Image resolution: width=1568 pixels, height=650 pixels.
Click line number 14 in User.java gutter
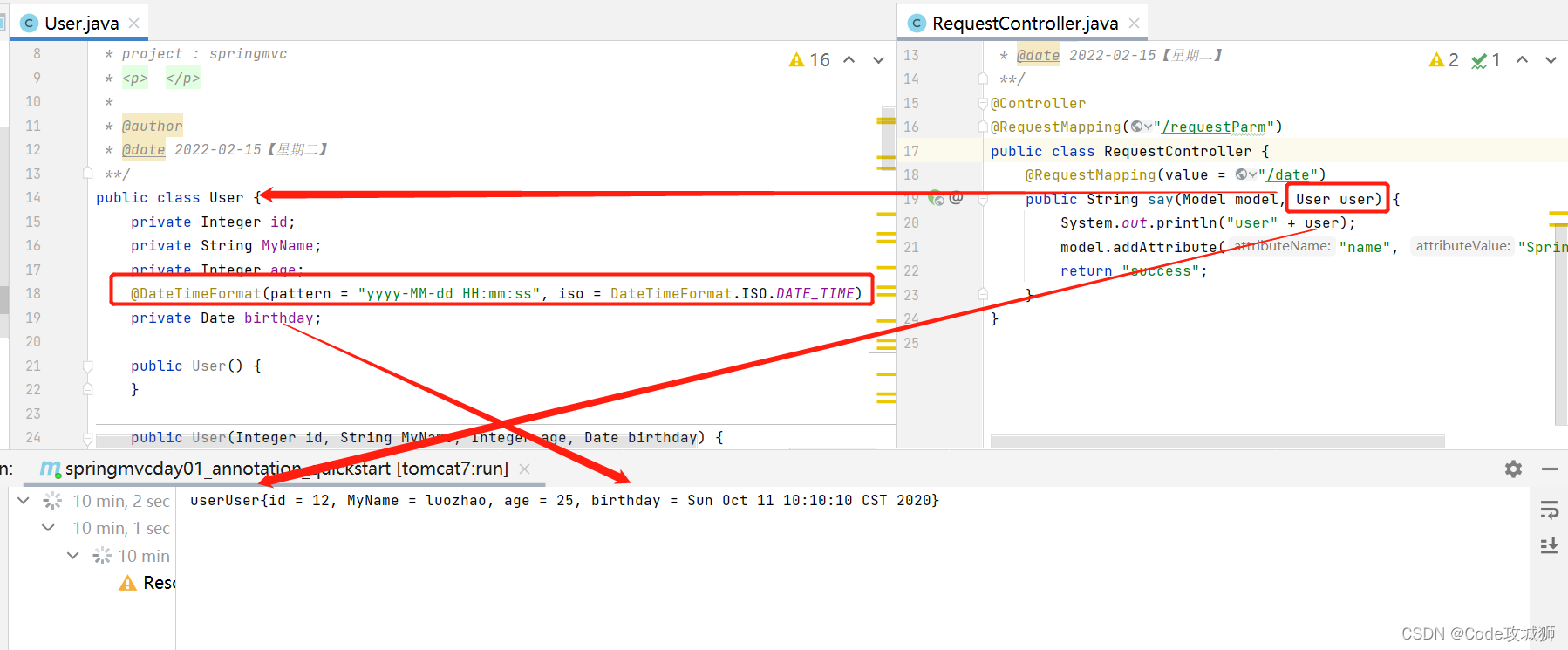33,197
